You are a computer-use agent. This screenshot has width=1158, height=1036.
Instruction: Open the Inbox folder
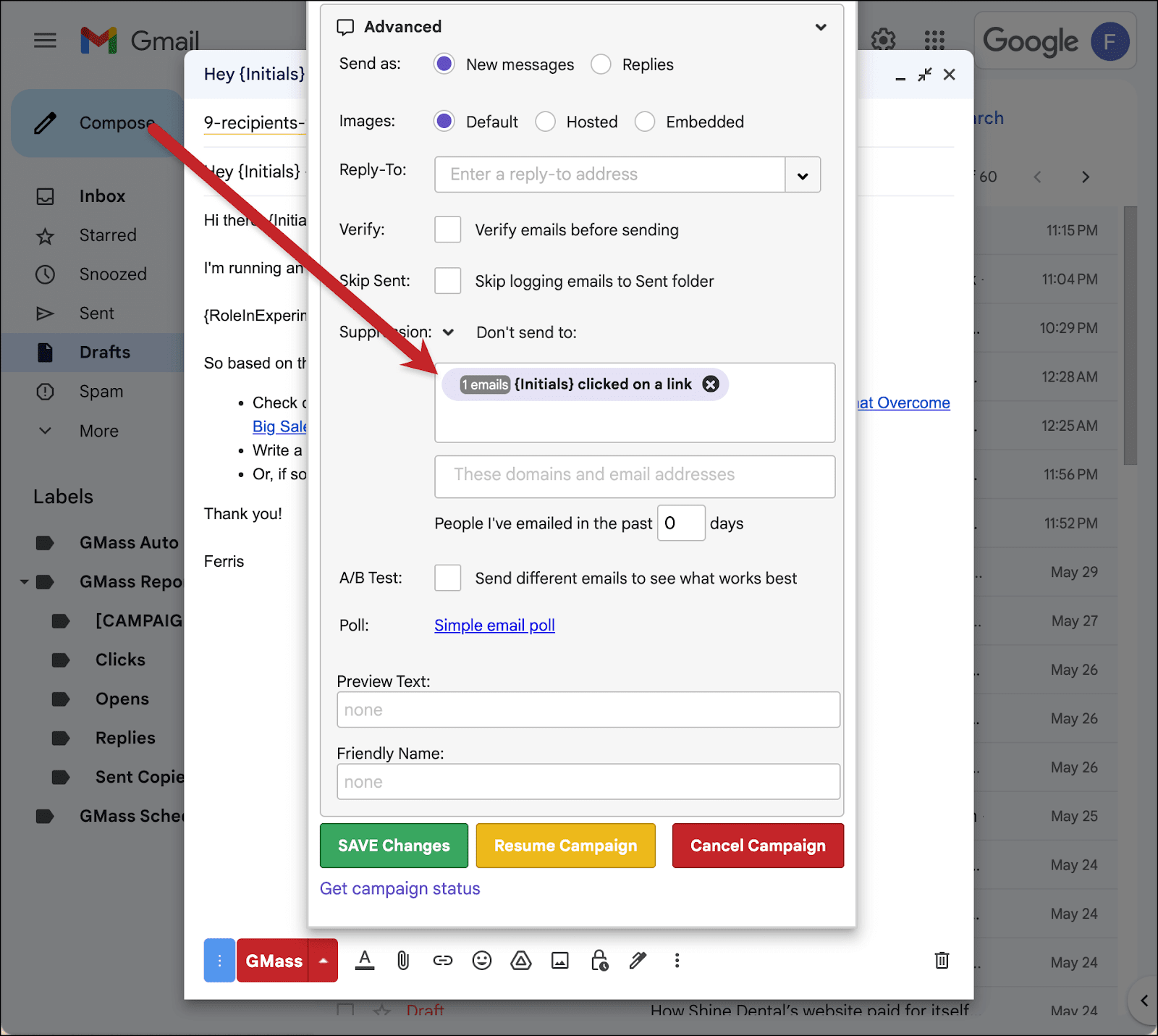click(102, 196)
